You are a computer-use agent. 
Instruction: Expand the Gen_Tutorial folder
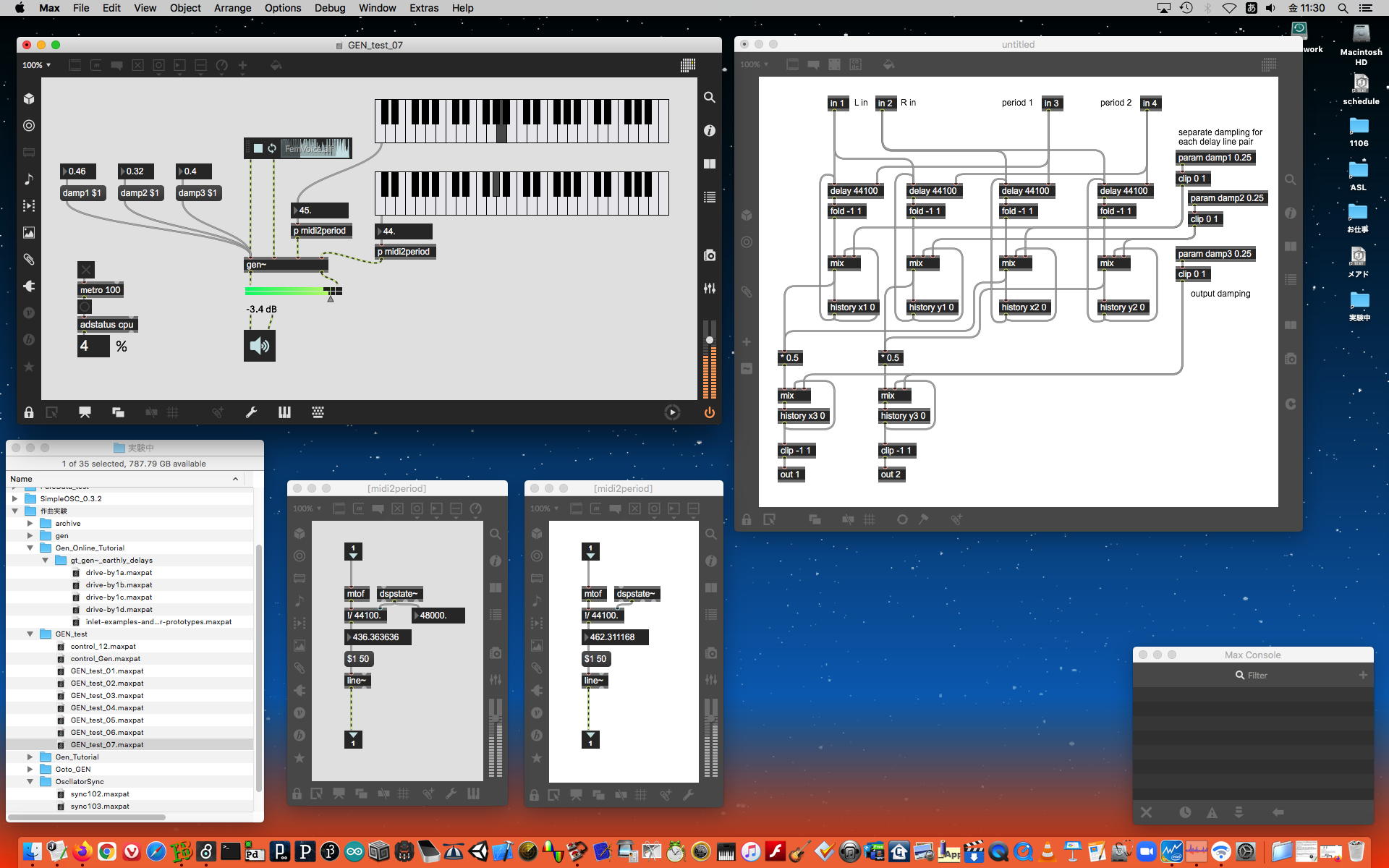point(30,757)
